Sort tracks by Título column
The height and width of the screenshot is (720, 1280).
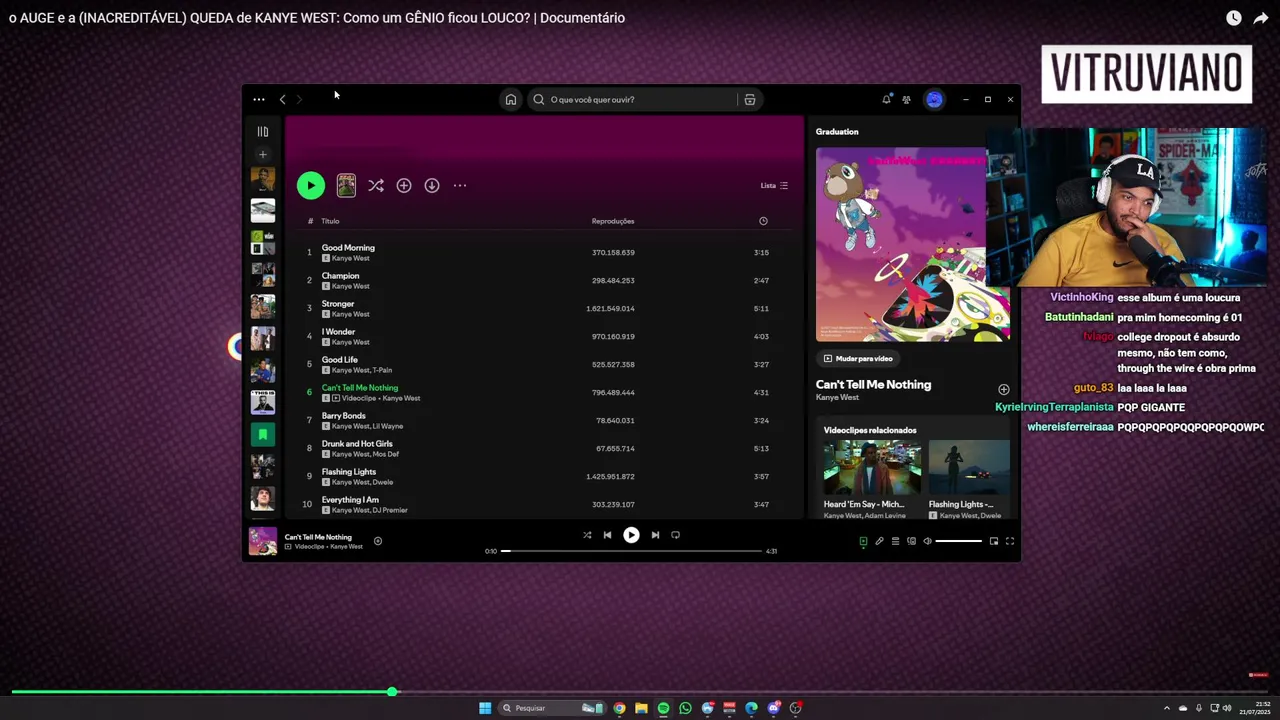(x=330, y=221)
